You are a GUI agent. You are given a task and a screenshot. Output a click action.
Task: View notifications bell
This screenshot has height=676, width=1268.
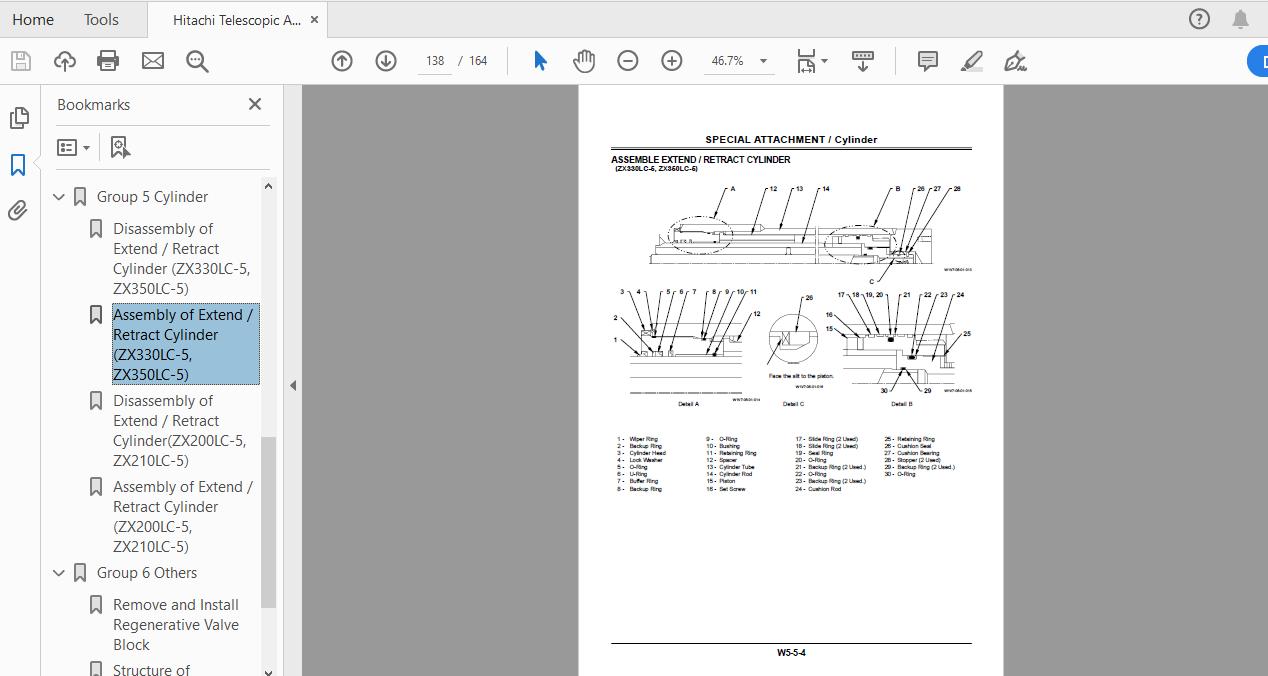click(1240, 19)
